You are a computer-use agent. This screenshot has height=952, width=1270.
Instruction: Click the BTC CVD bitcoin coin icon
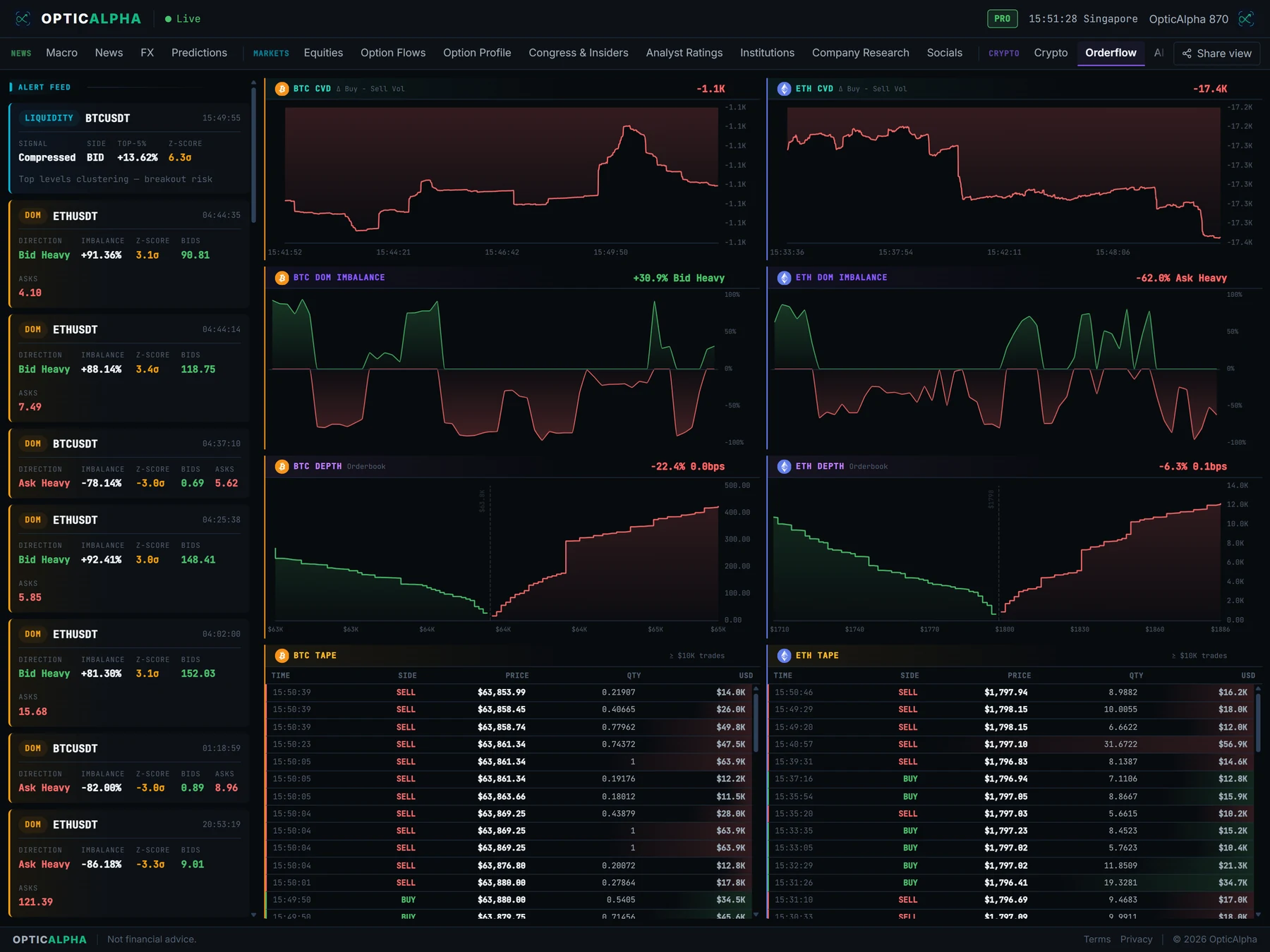coord(282,89)
